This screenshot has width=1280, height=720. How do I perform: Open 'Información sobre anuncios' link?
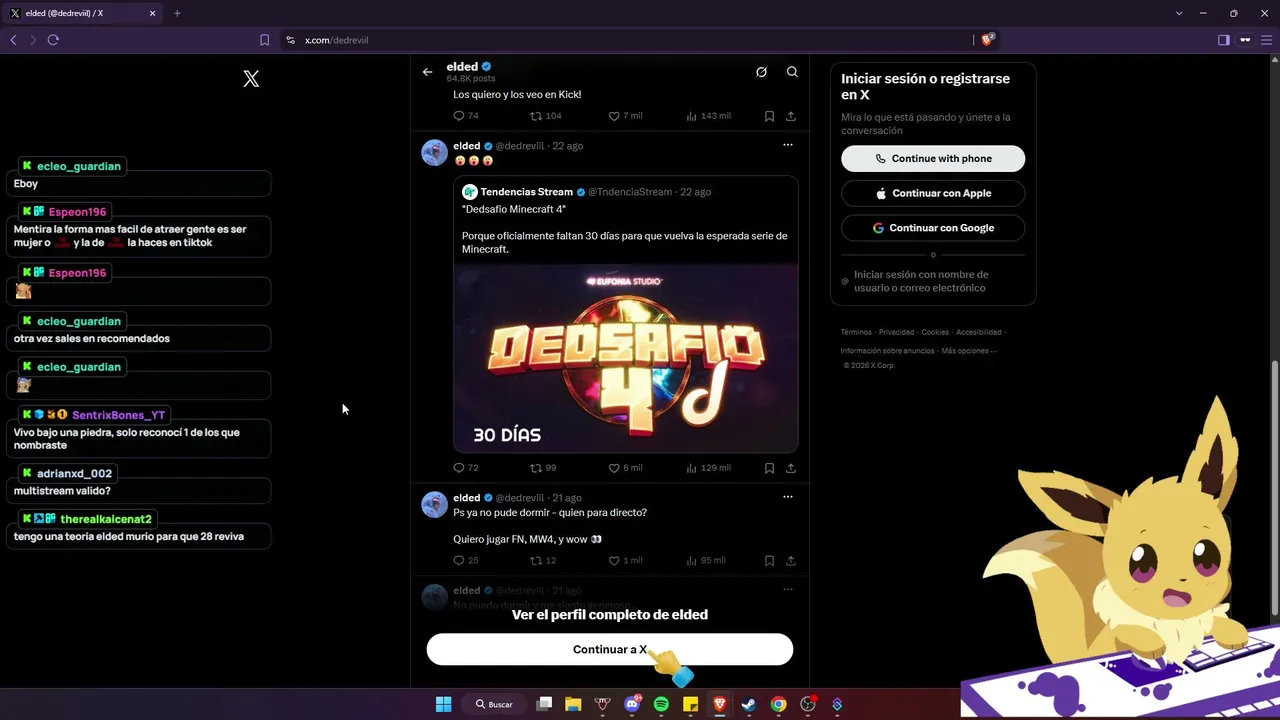[887, 351]
